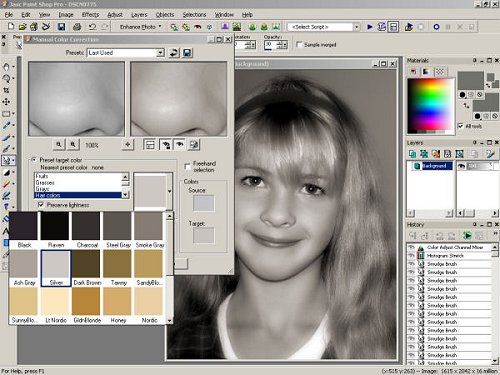Open the Presets dropdown showing Last Used
The width and height of the screenshot is (500, 375).
(x=160, y=53)
